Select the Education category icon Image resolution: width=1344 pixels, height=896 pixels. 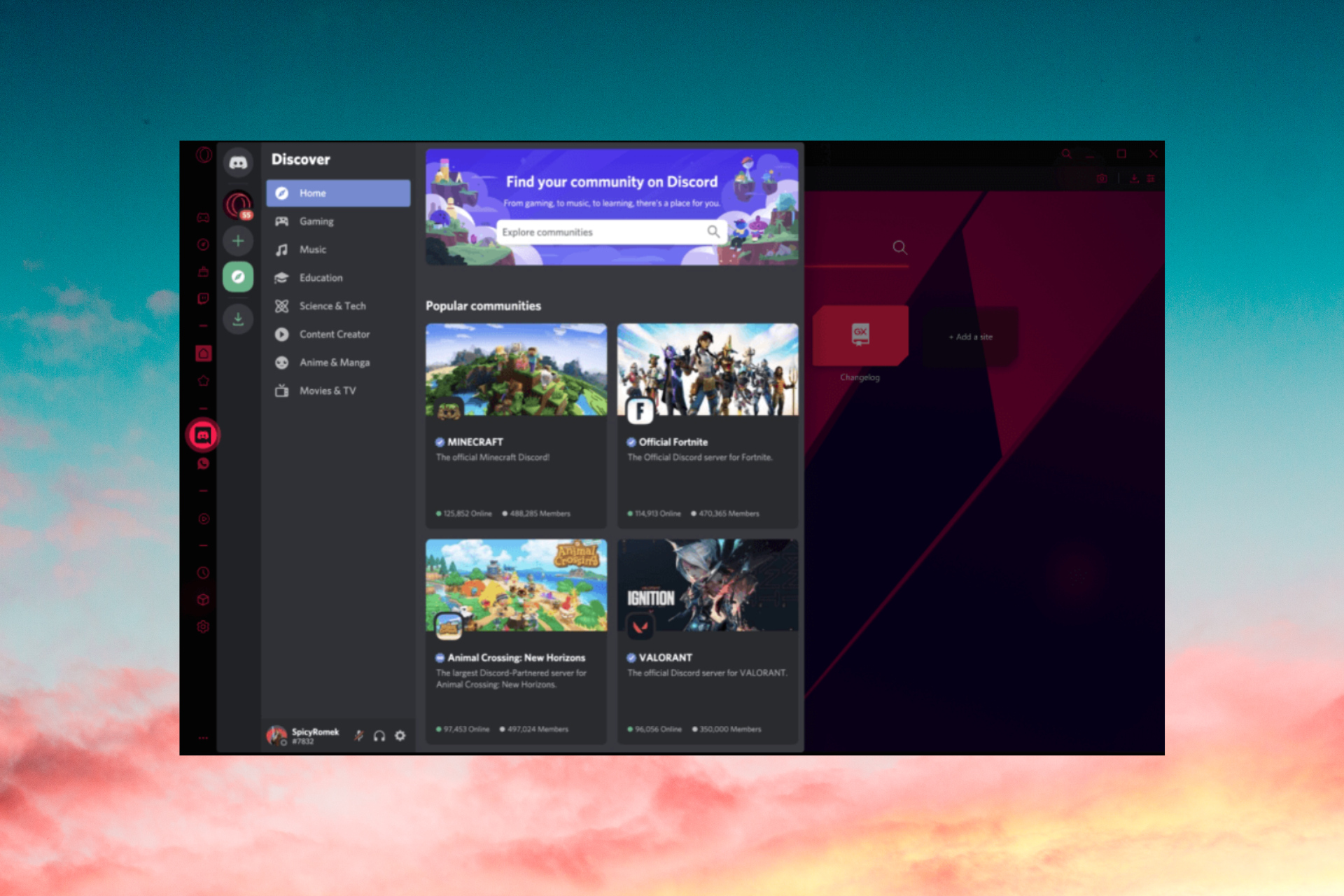(x=283, y=277)
